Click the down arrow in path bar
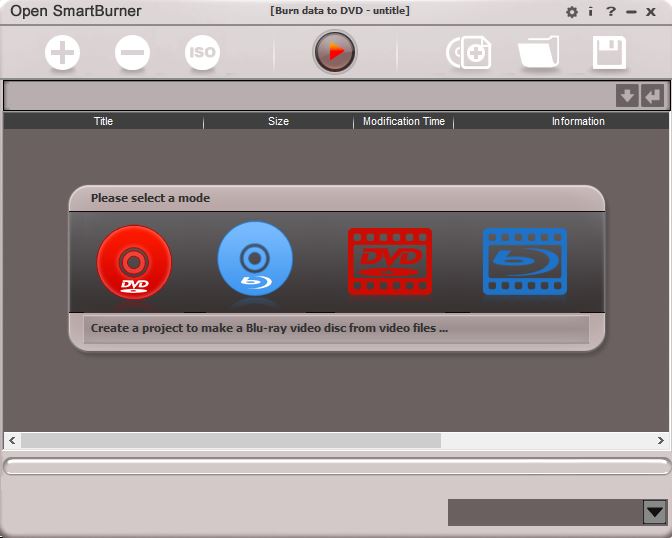 [x=627, y=96]
